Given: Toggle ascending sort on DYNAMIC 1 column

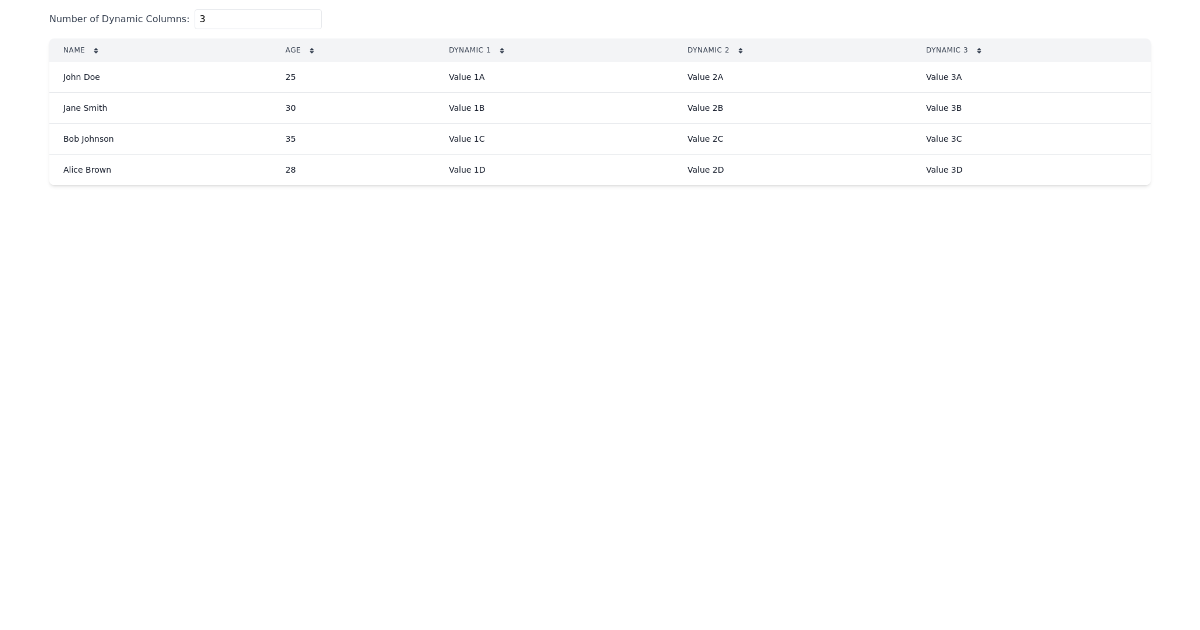Looking at the screenshot, I should coord(469,50).
